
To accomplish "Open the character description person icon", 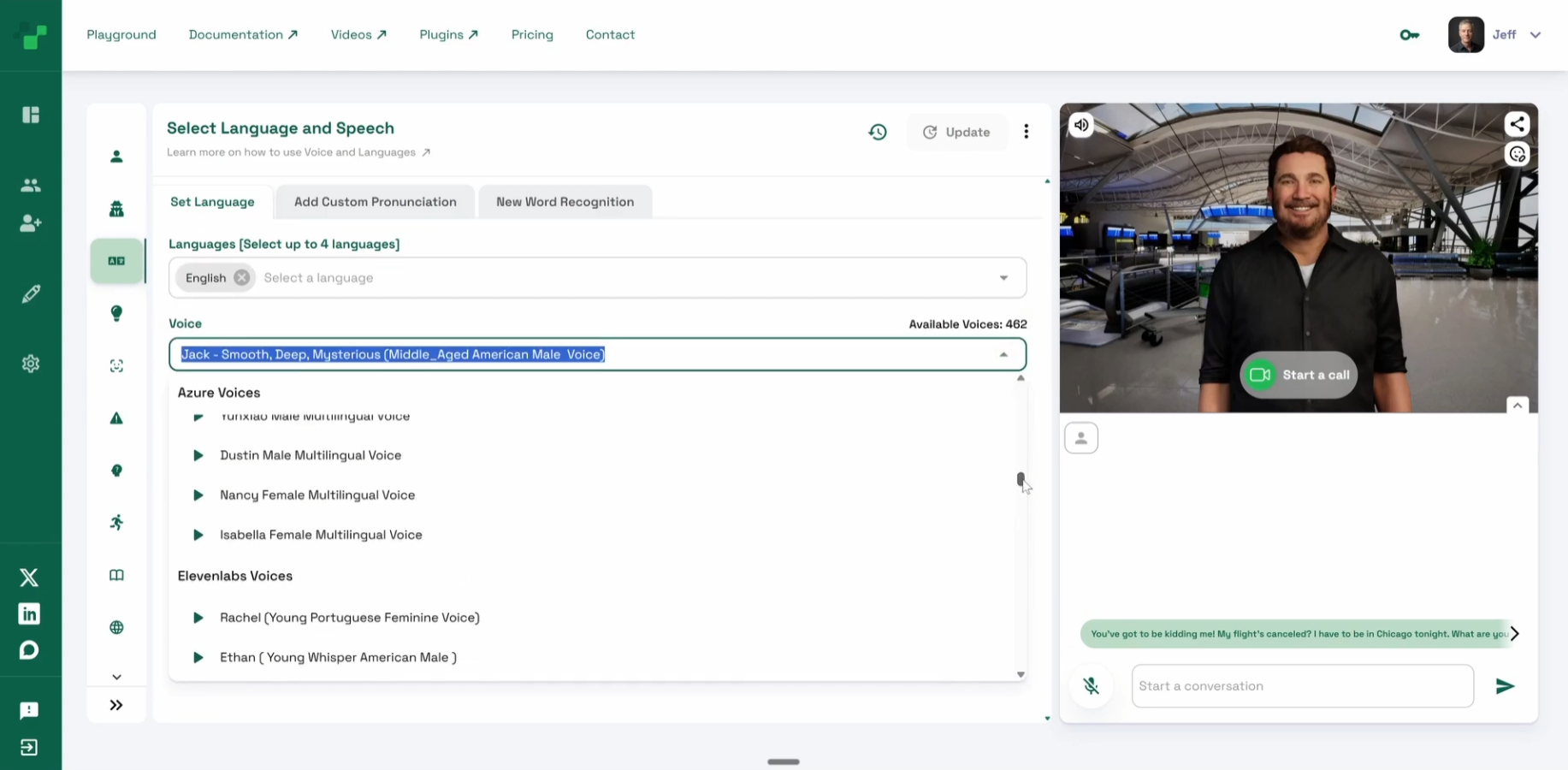I will [116, 157].
